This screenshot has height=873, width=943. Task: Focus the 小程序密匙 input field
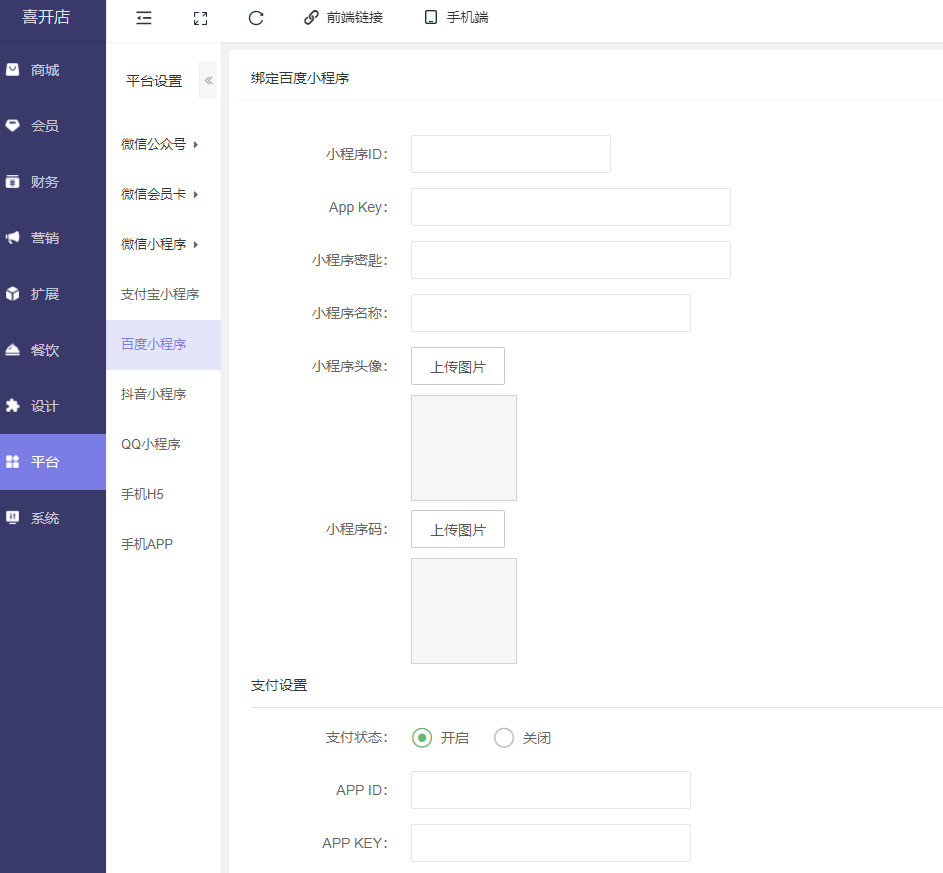pos(571,260)
